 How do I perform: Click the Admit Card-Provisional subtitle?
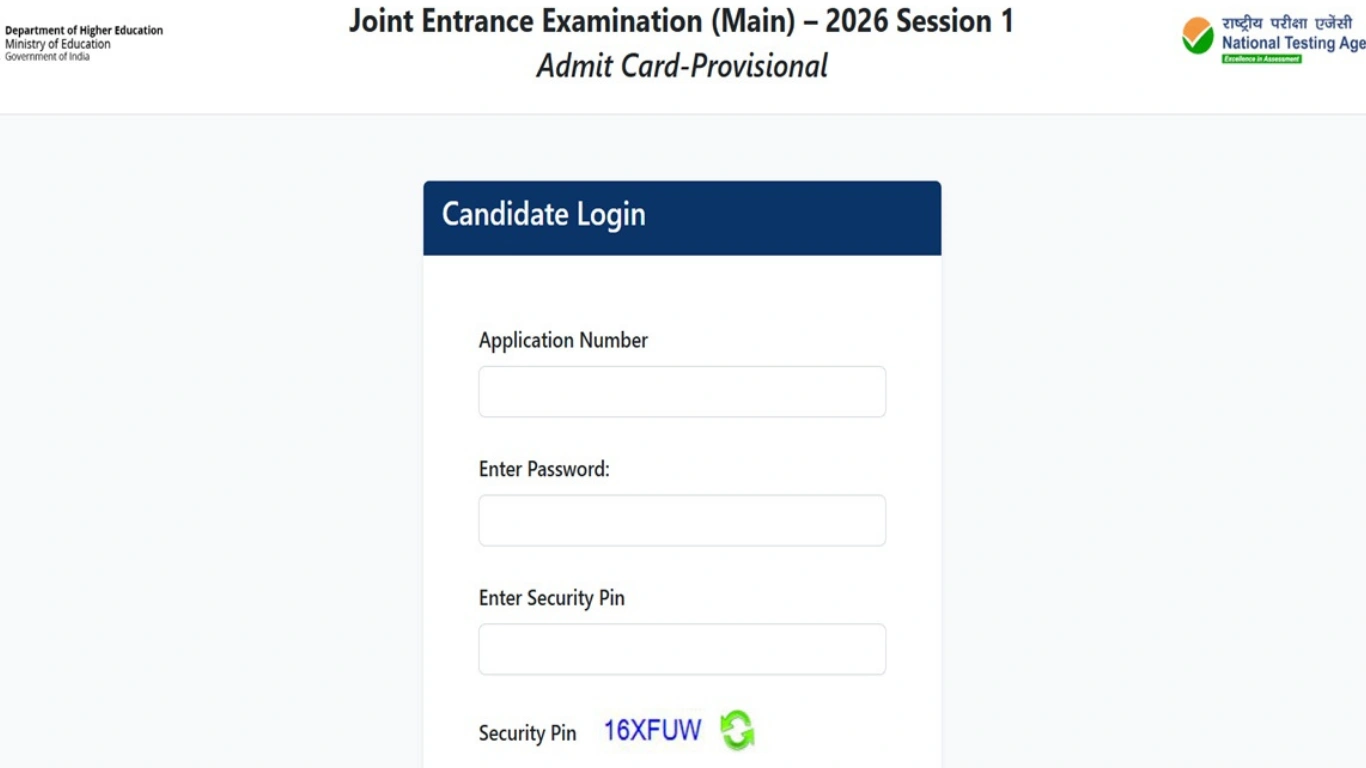[x=682, y=66]
